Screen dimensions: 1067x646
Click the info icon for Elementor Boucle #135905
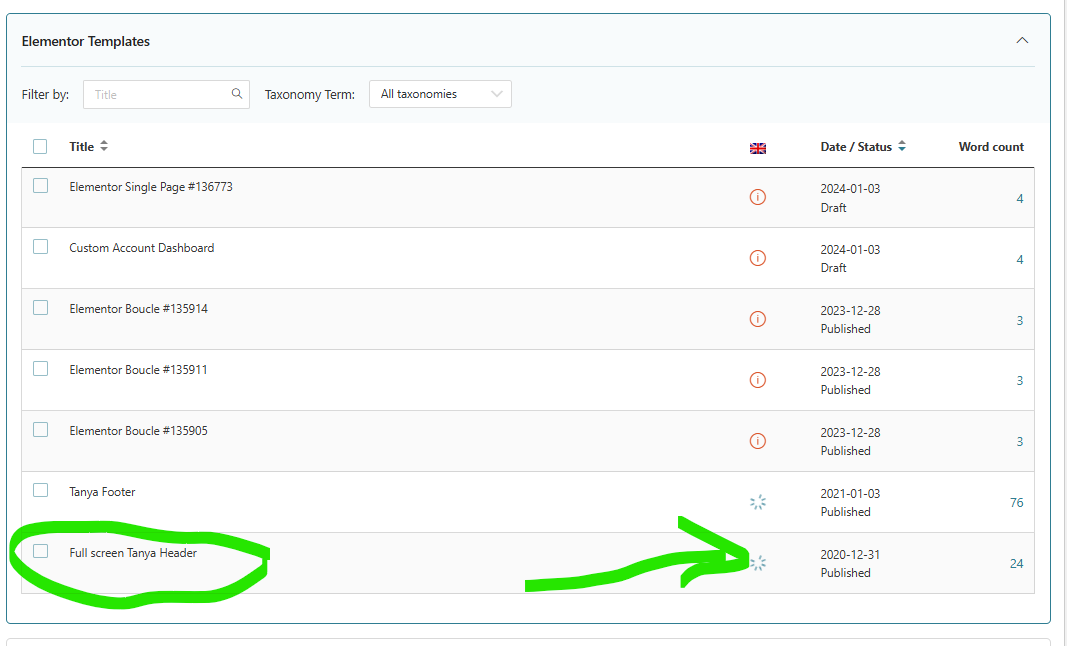757,441
